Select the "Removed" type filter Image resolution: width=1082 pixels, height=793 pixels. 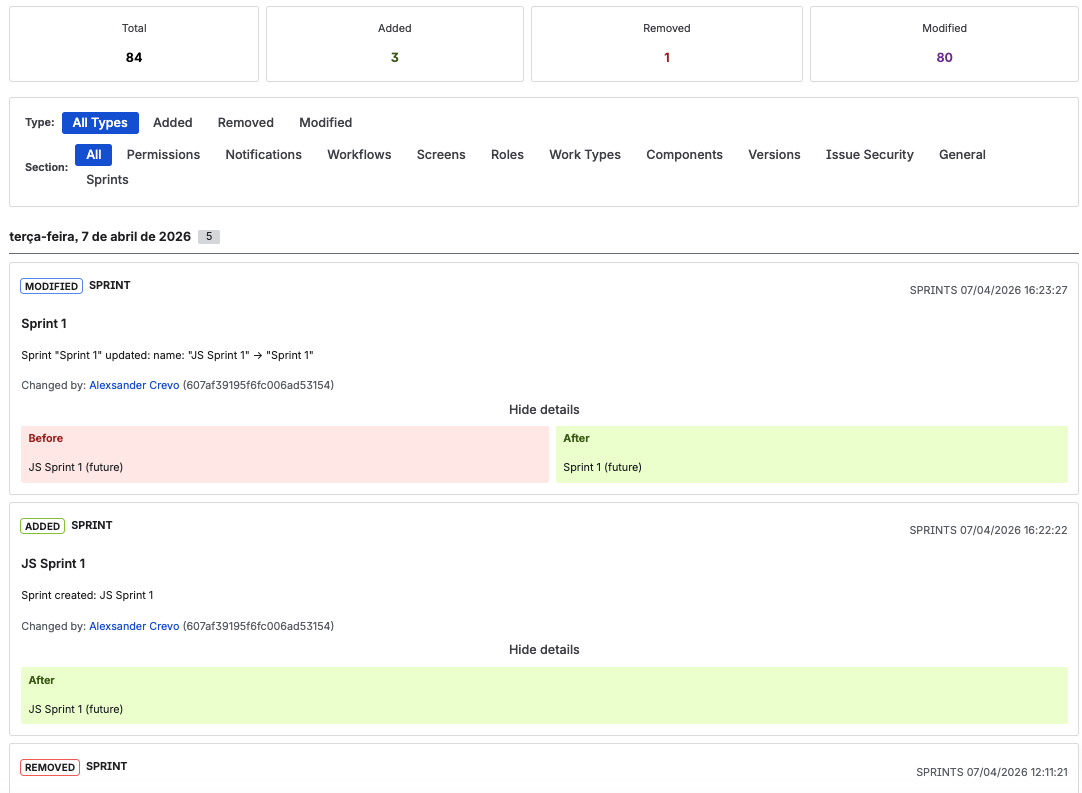[245, 122]
